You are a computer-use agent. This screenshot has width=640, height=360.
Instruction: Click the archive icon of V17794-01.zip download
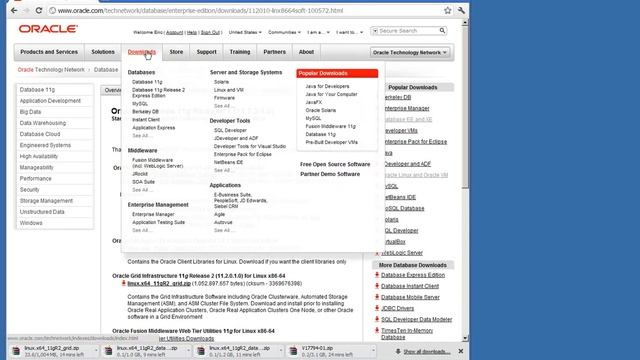(x=293, y=351)
